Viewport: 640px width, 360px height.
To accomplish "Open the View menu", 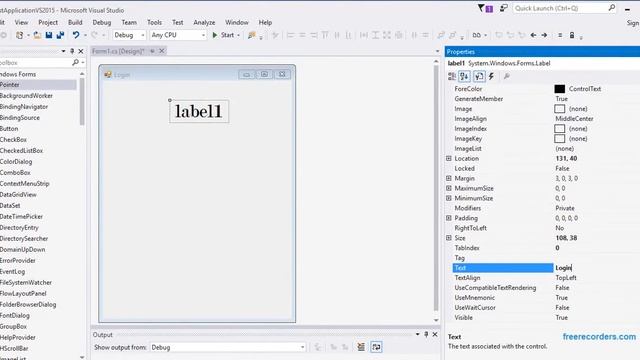I will [21, 22].
